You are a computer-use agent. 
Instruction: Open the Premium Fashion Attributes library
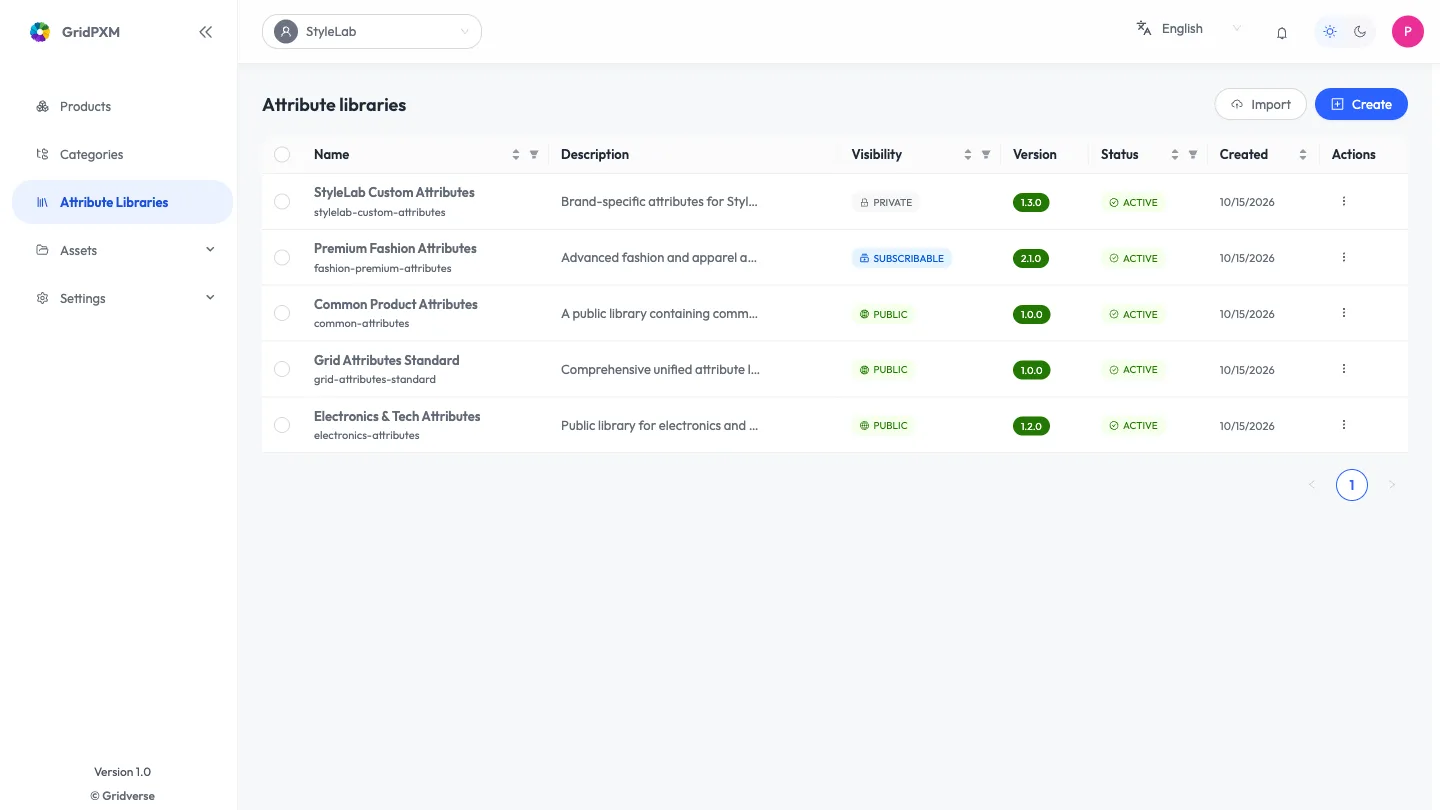(x=395, y=248)
